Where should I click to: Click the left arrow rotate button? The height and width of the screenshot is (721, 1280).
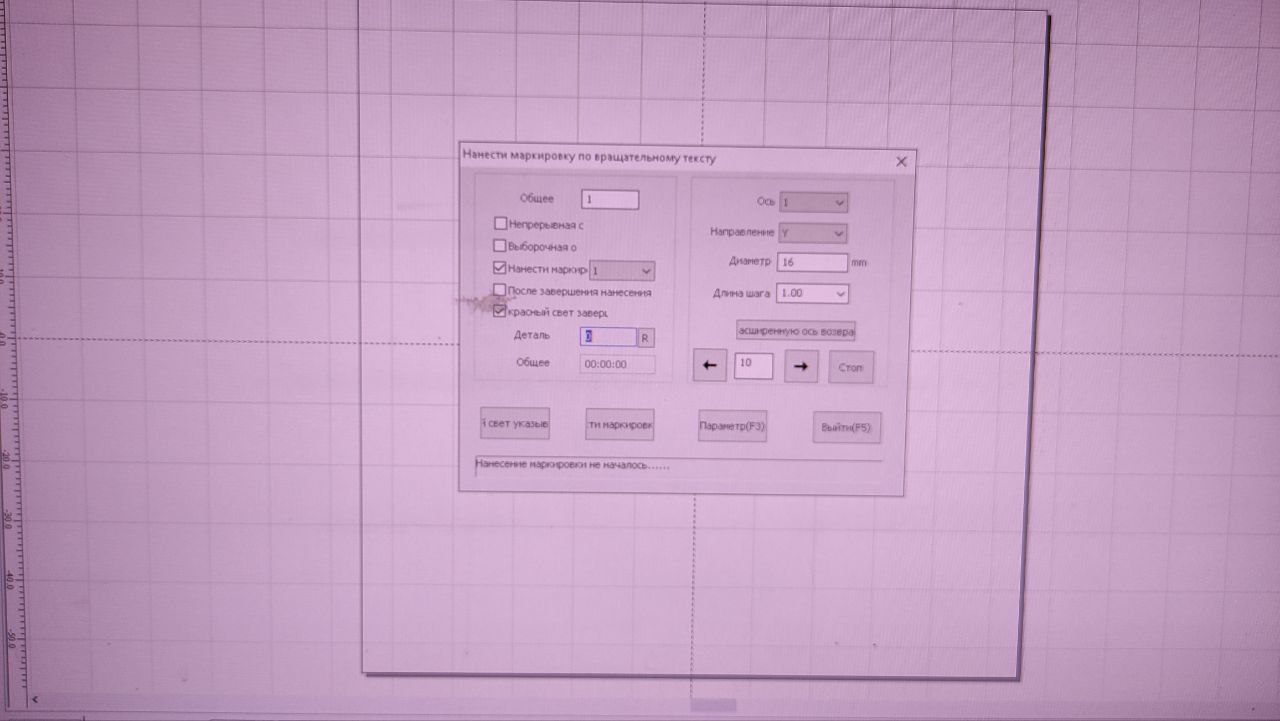tap(709, 366)
